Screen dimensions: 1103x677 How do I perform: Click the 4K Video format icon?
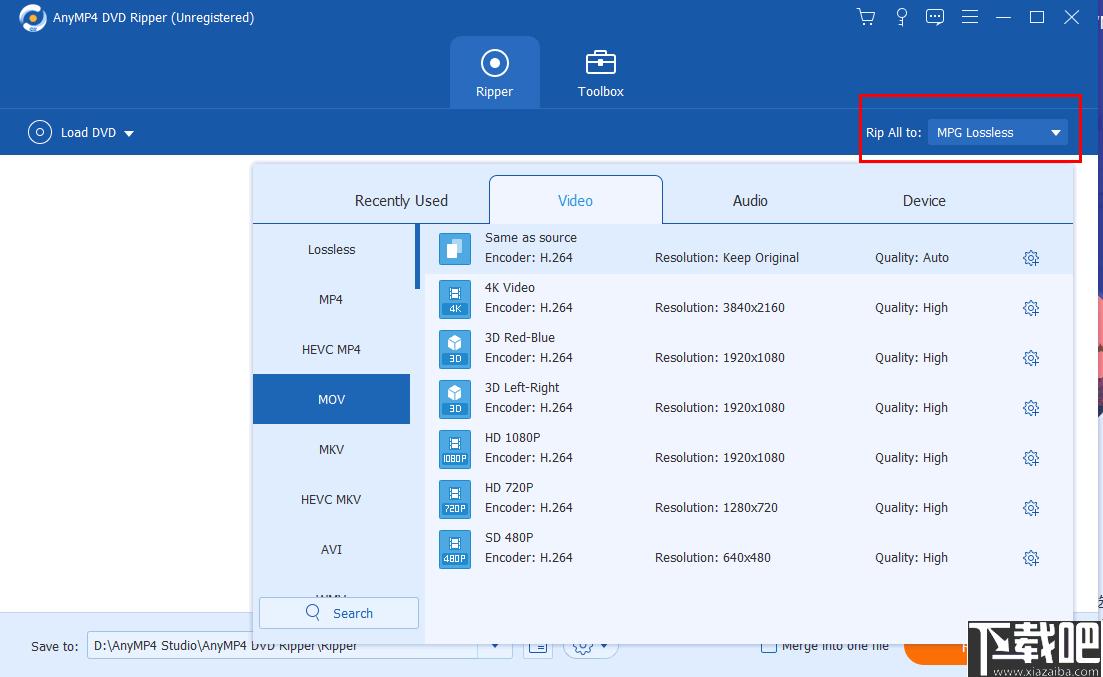455,299
